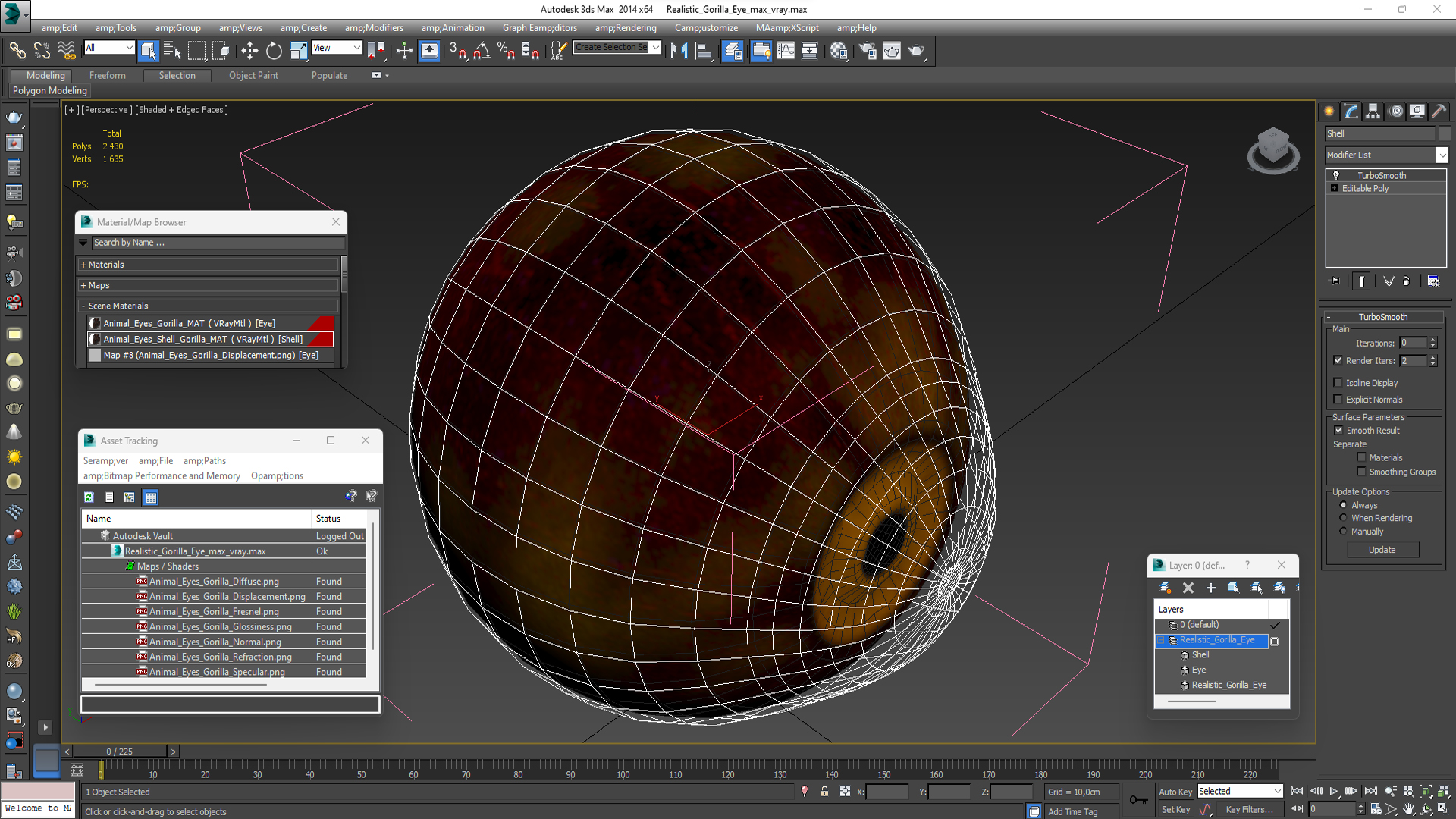Switch to the Object Paint ribbon tab
The image size is (1456, 819).
(253, 75)
